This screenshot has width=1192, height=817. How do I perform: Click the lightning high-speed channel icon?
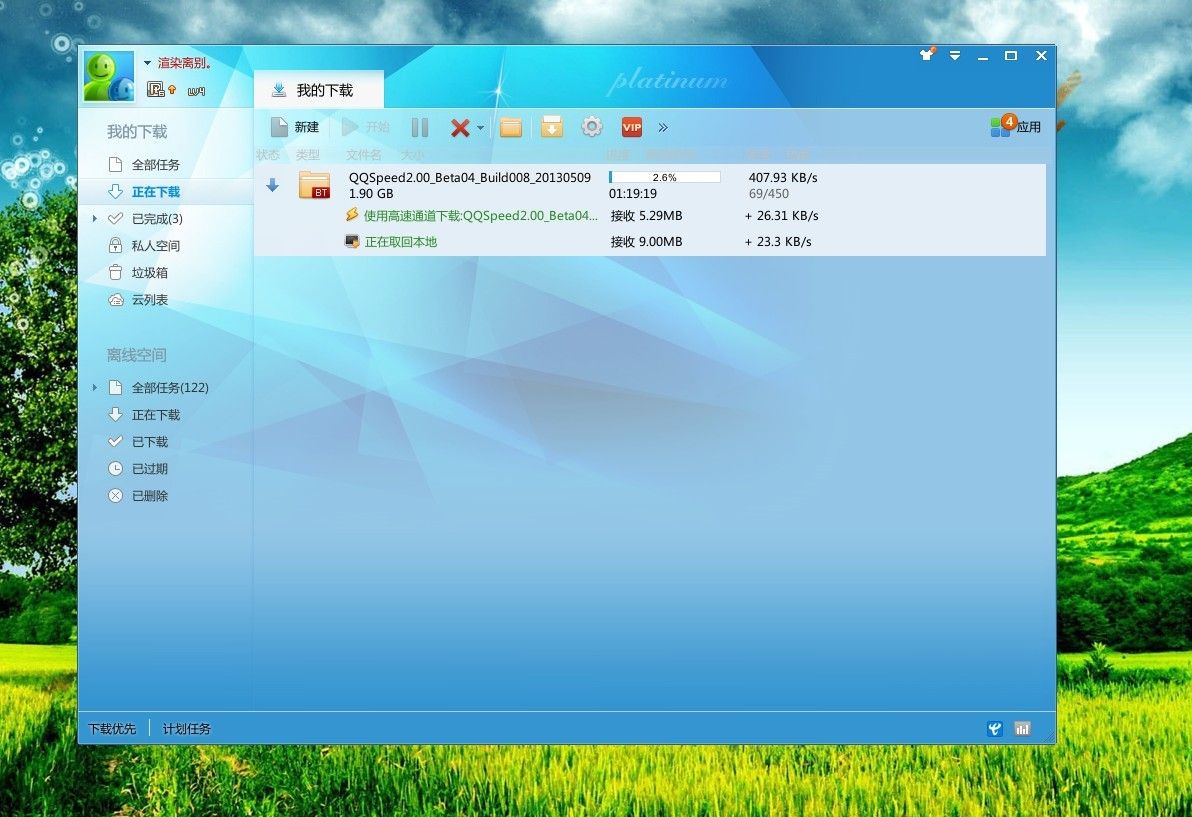tap(352, 215)
